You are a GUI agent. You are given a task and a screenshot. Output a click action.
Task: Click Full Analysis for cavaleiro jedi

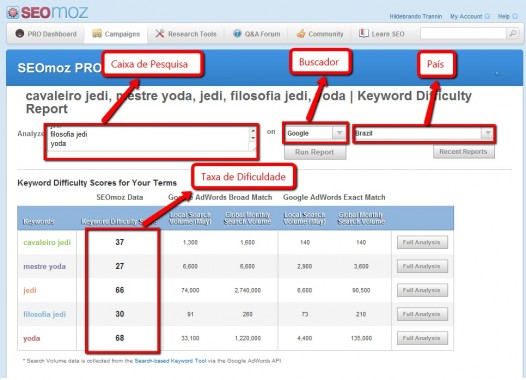click(422, 242)
